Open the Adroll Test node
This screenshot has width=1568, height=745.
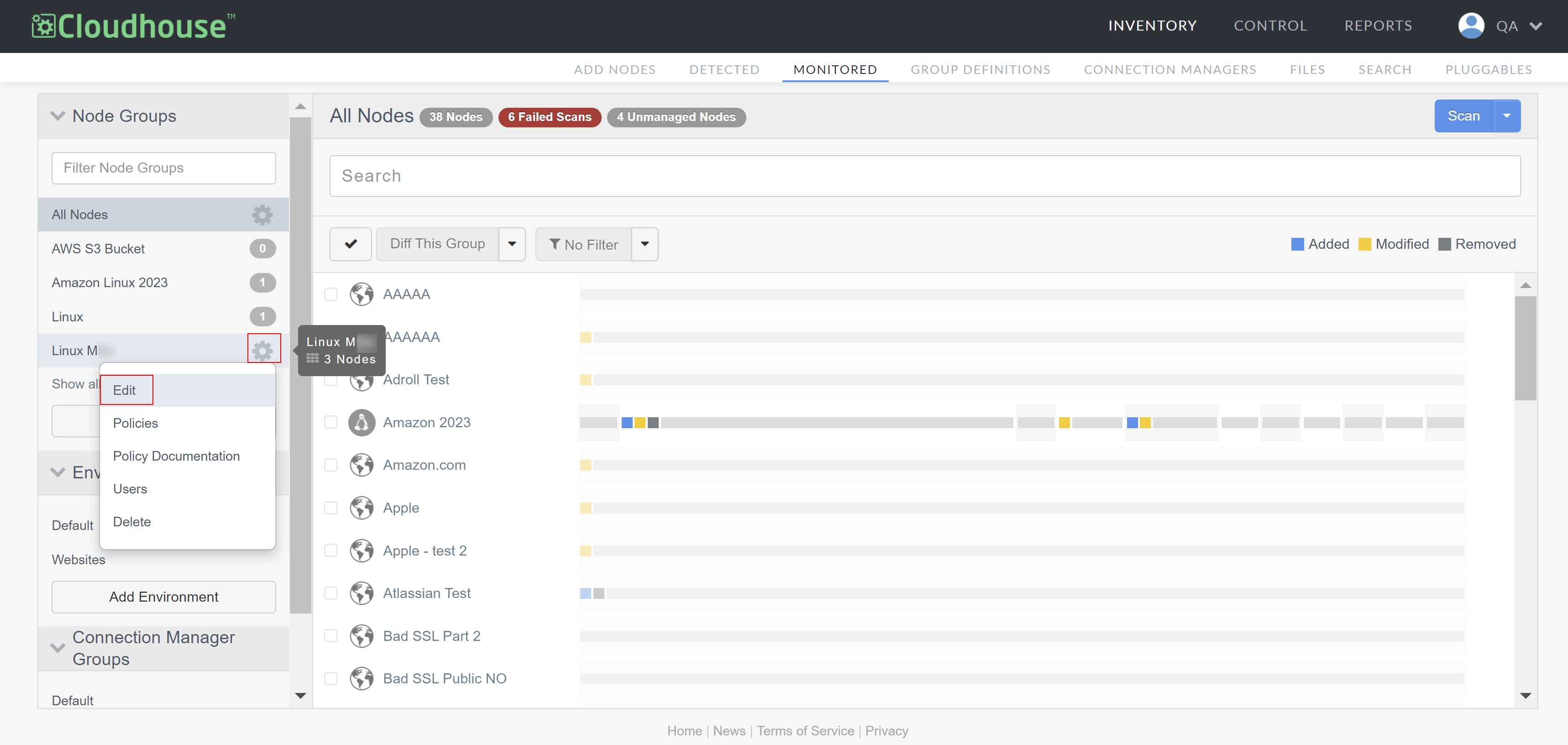pos(416,380)
